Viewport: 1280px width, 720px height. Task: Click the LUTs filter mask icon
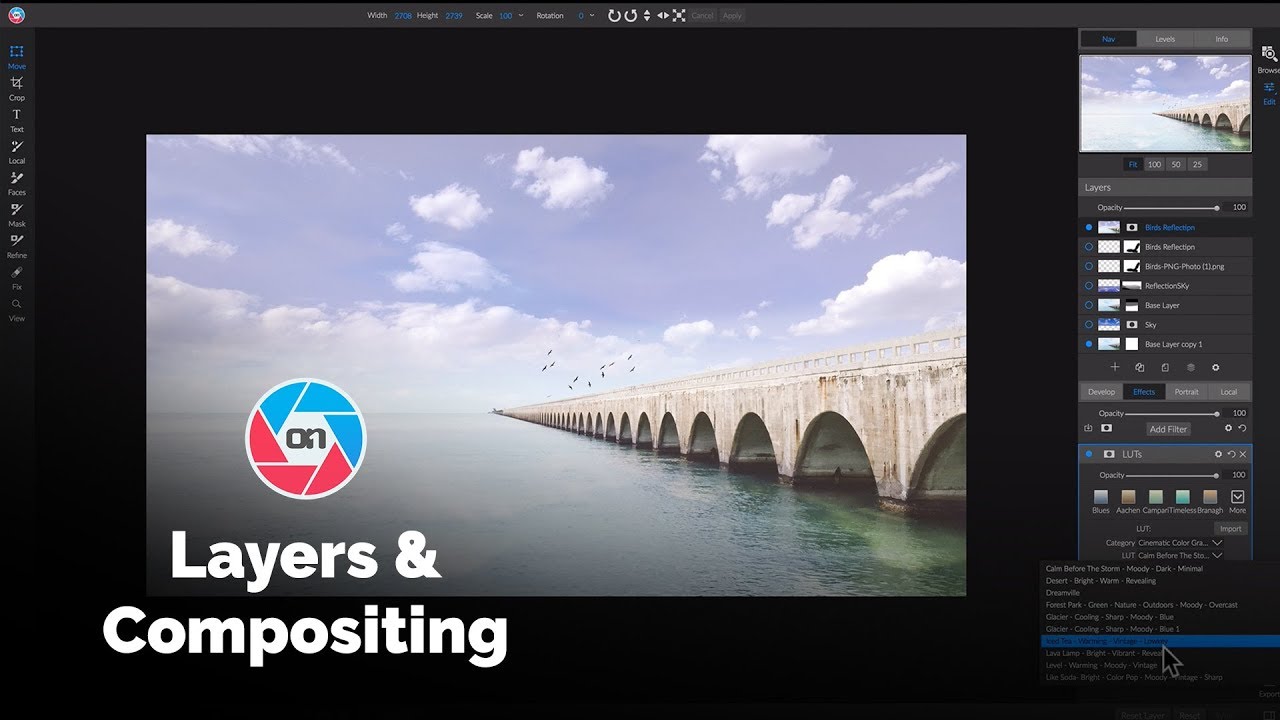pos(1110,454)
